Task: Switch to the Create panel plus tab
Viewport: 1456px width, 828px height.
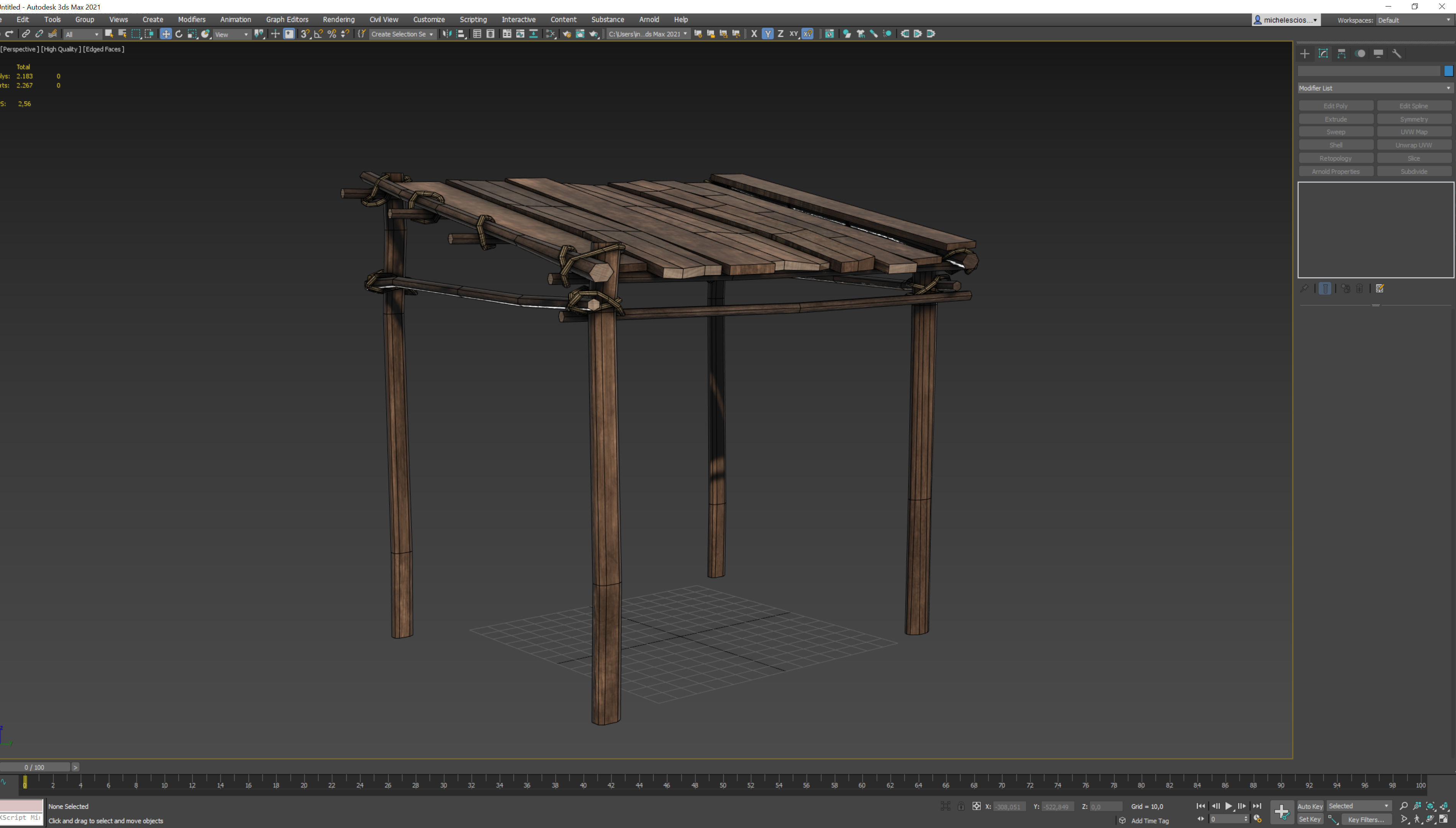Action: click(x=1305, y=53)
